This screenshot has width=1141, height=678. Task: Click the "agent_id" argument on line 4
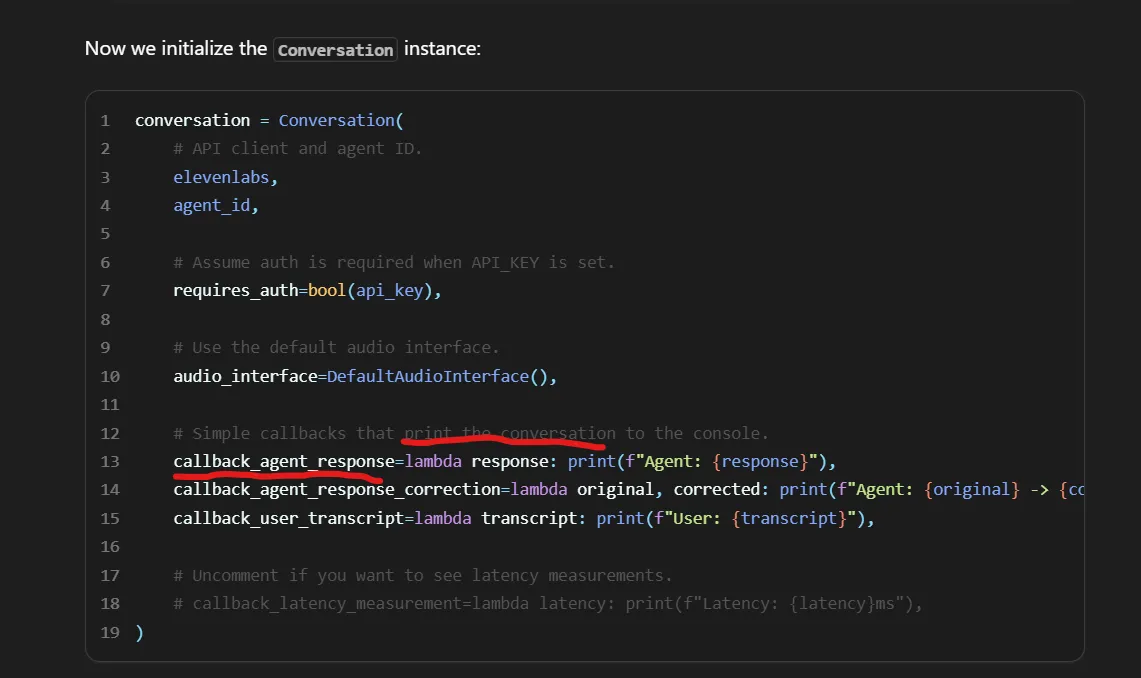coord(214,205)
